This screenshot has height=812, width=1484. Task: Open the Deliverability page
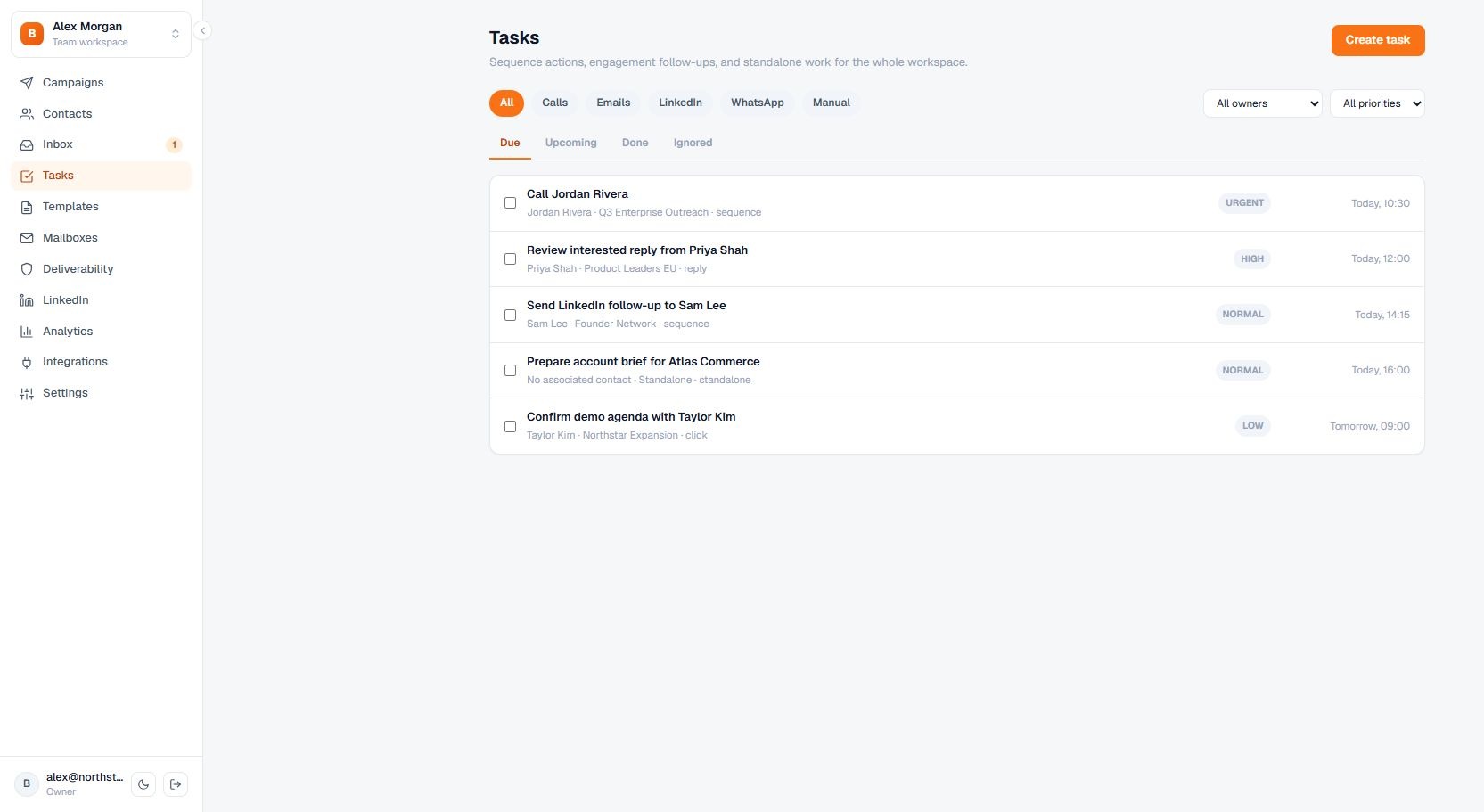pos(101,269)
